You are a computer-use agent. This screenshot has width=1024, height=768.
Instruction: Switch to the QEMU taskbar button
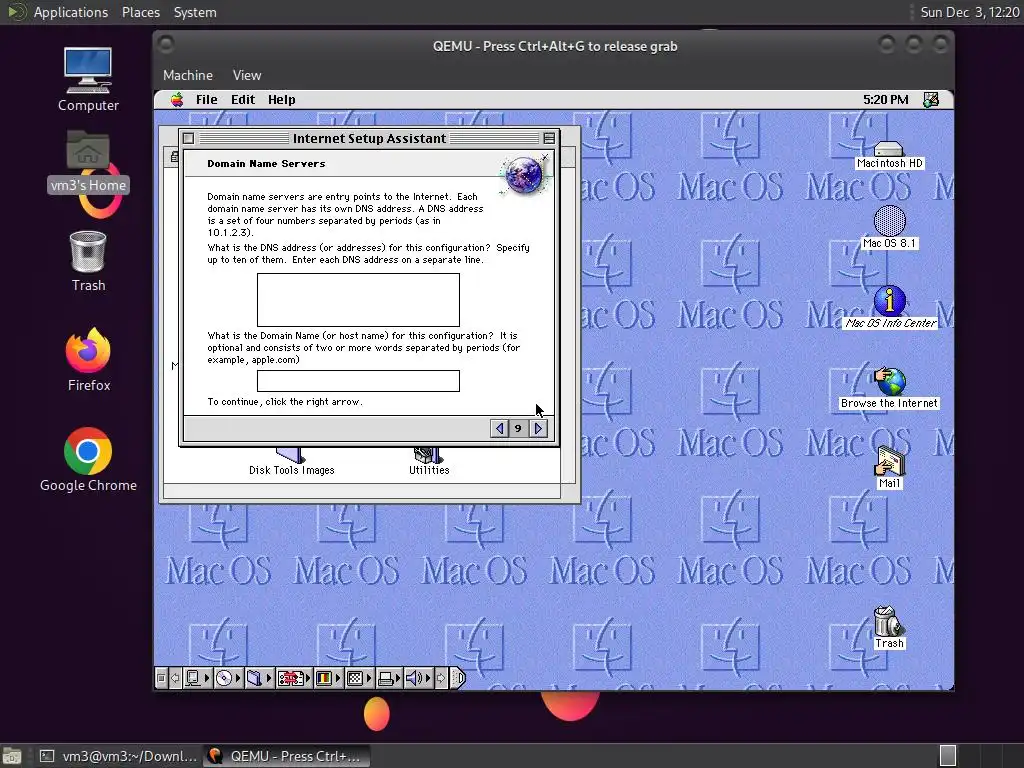coord(286,756)
